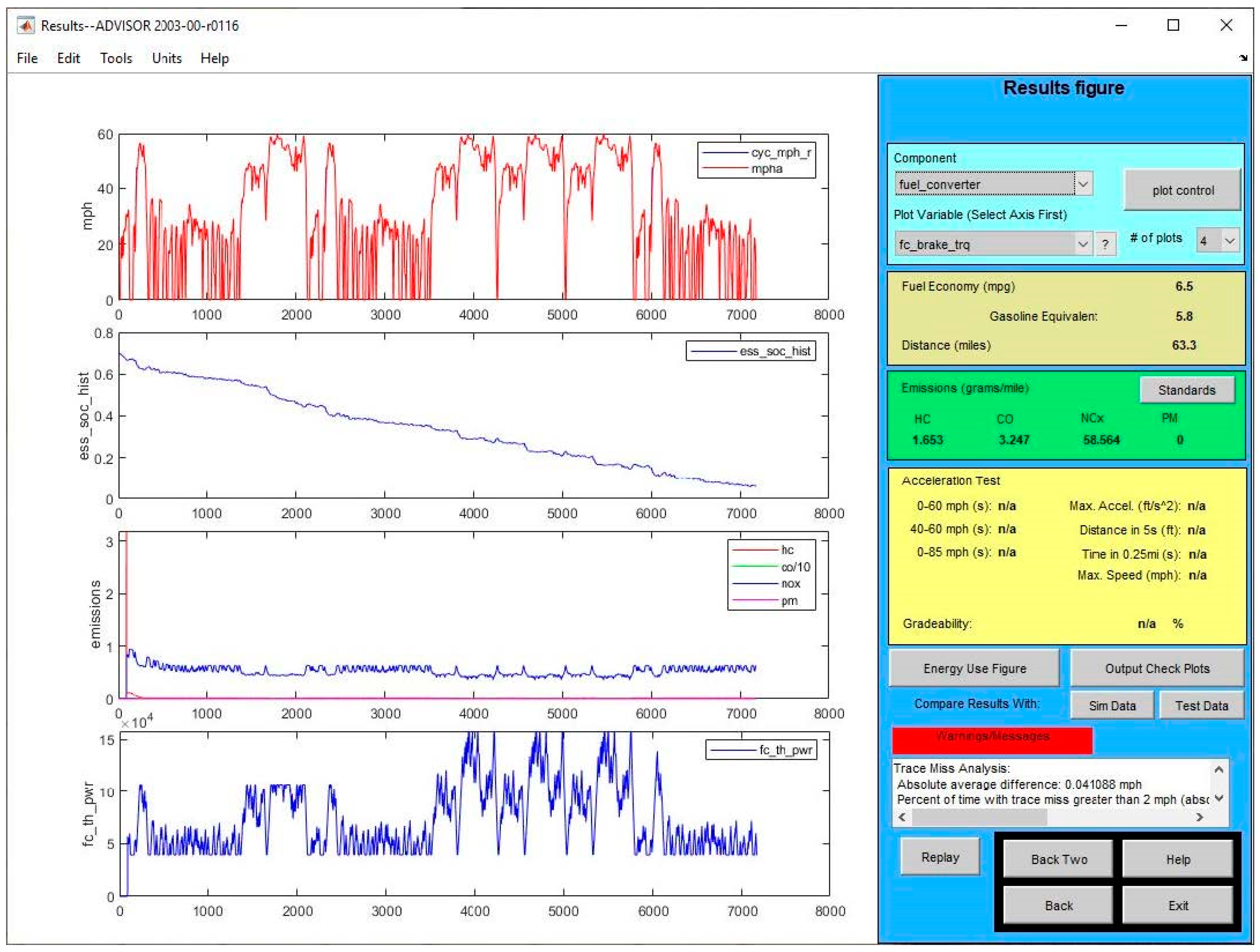The width and height of the screenshot is (1260, 952).
Task: Compare results with Sim Data
Action: click(x=1112, y=706)
